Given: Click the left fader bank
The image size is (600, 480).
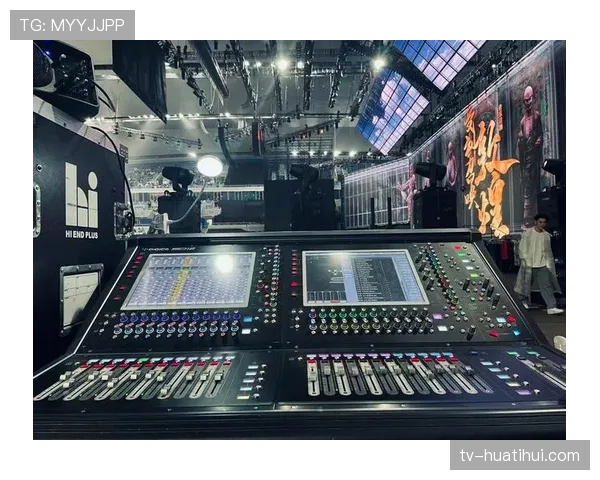Looking at the screenshot, I should [130, 378].
